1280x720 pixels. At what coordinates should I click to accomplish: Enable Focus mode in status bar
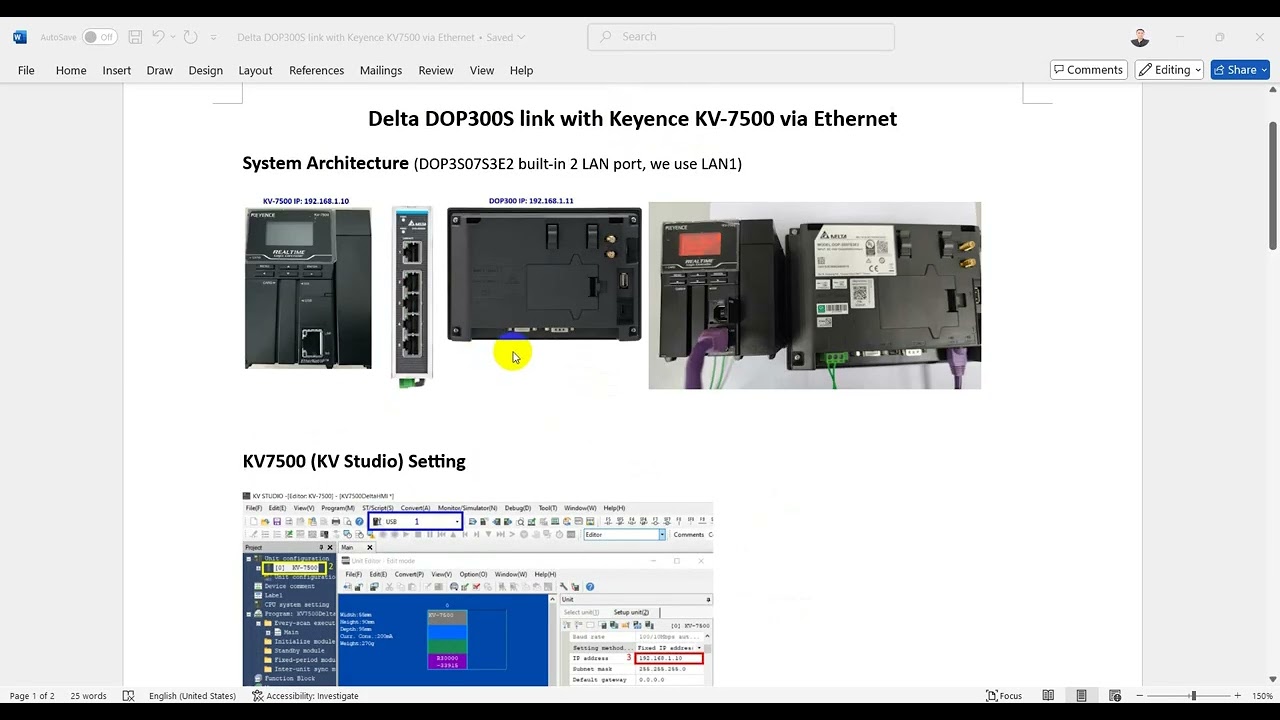point(1004,696)
